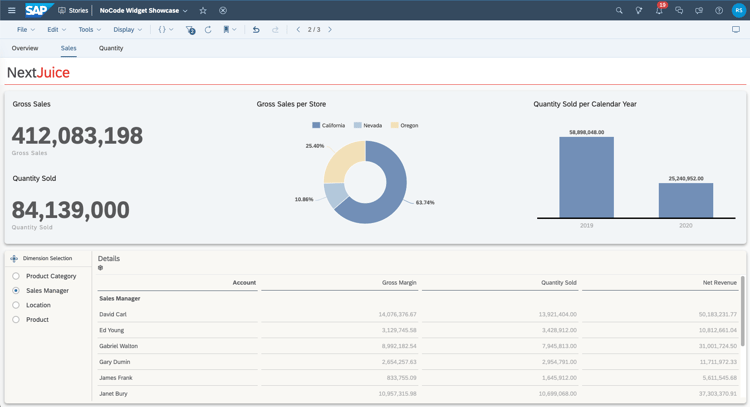Click the small icon under Details title
The image size is (750, 407).
pos(100,268)
